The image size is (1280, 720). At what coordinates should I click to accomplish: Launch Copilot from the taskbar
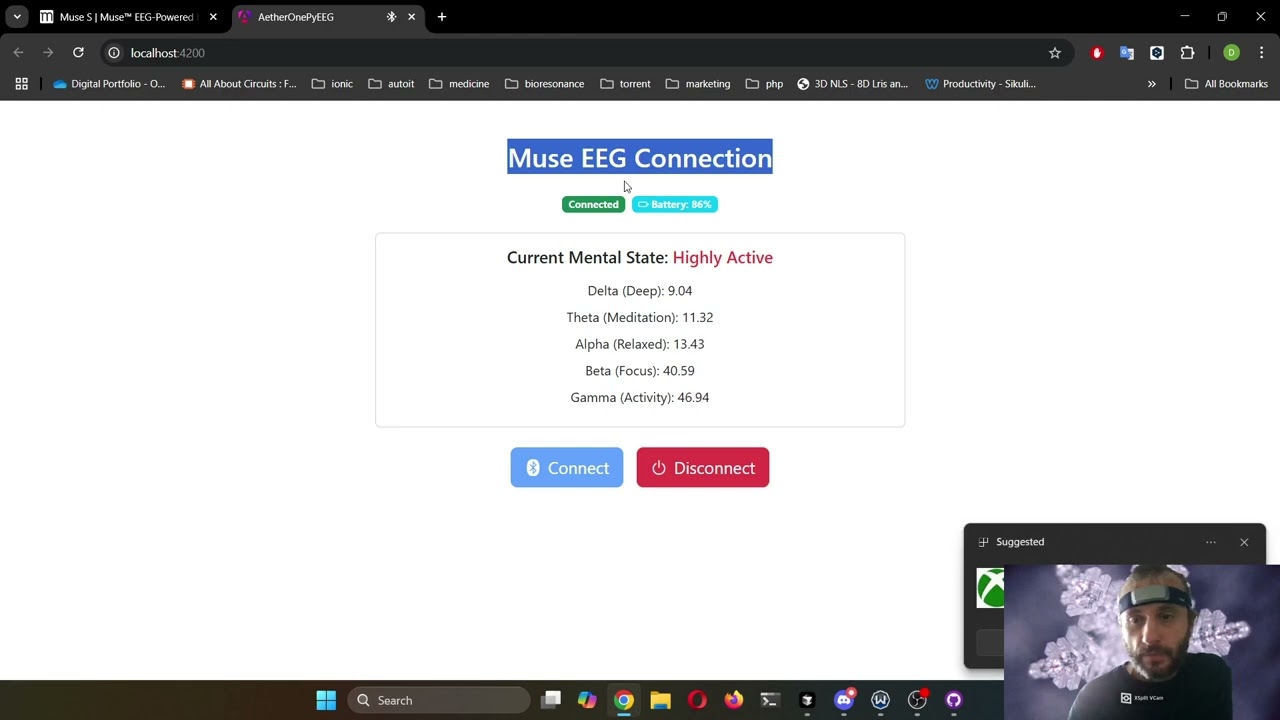click(587, 700)
